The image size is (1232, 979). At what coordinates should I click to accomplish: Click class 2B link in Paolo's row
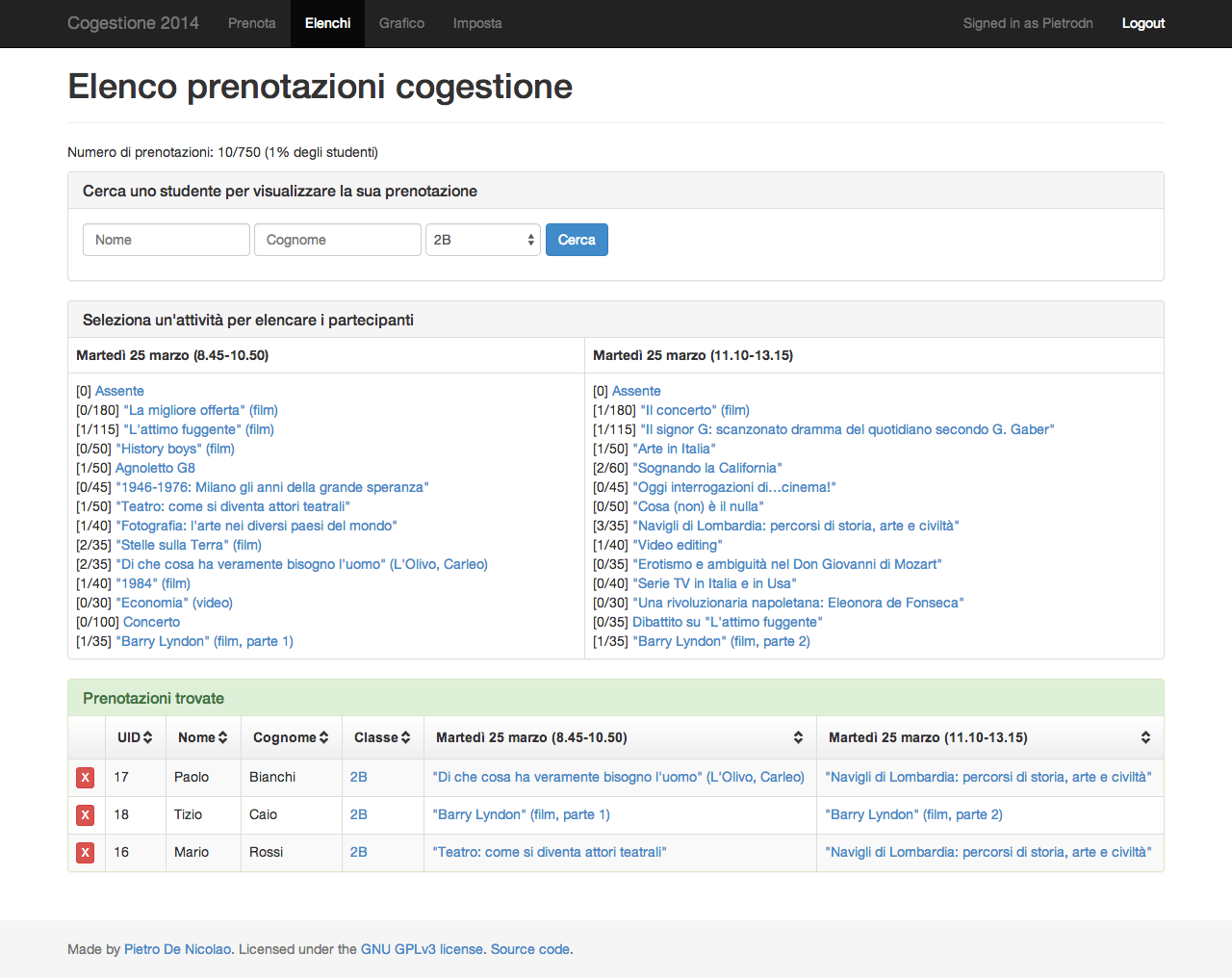point(359,777)
